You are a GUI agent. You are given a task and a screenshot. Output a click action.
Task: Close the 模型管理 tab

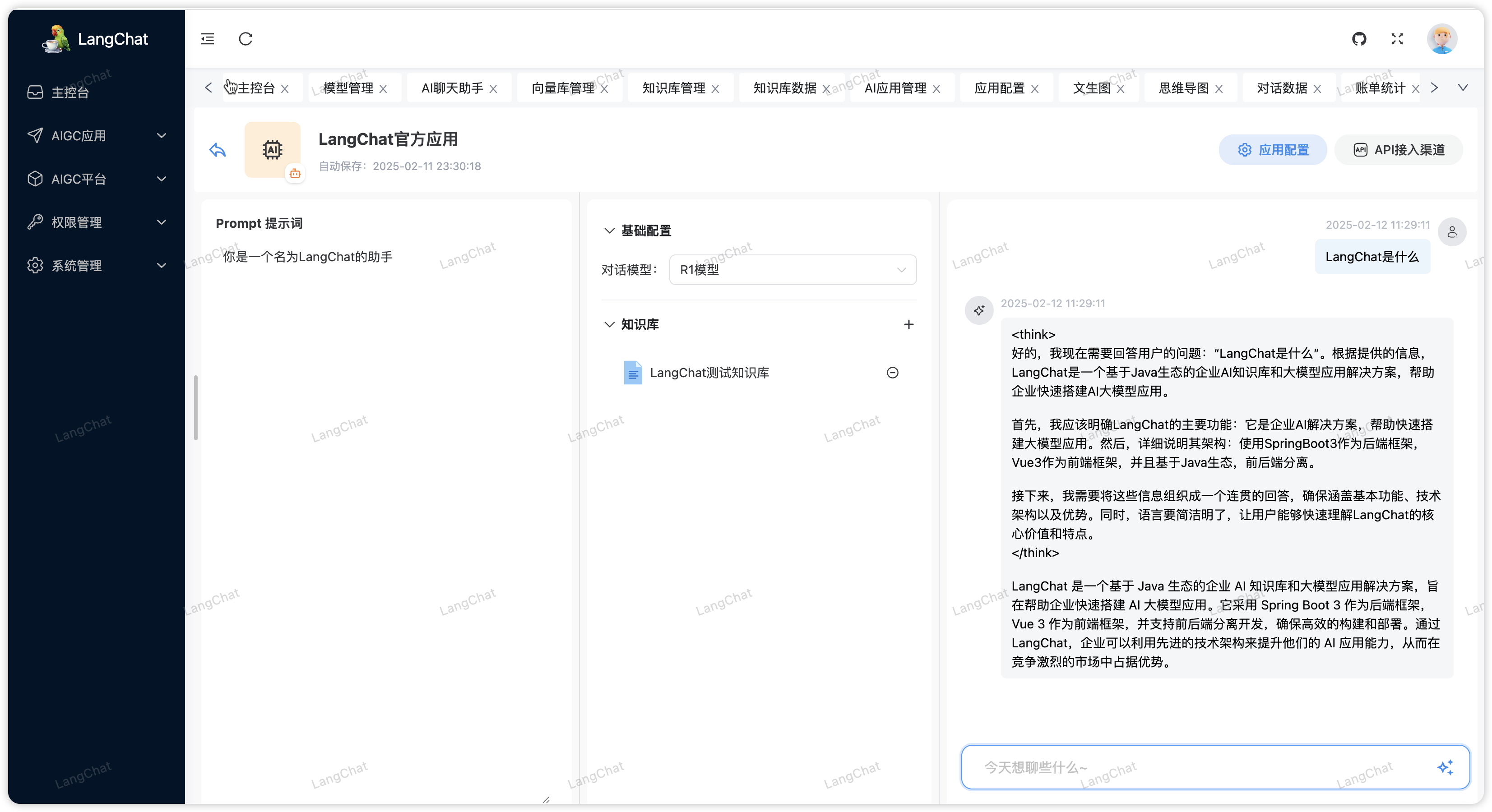[384, 88]
